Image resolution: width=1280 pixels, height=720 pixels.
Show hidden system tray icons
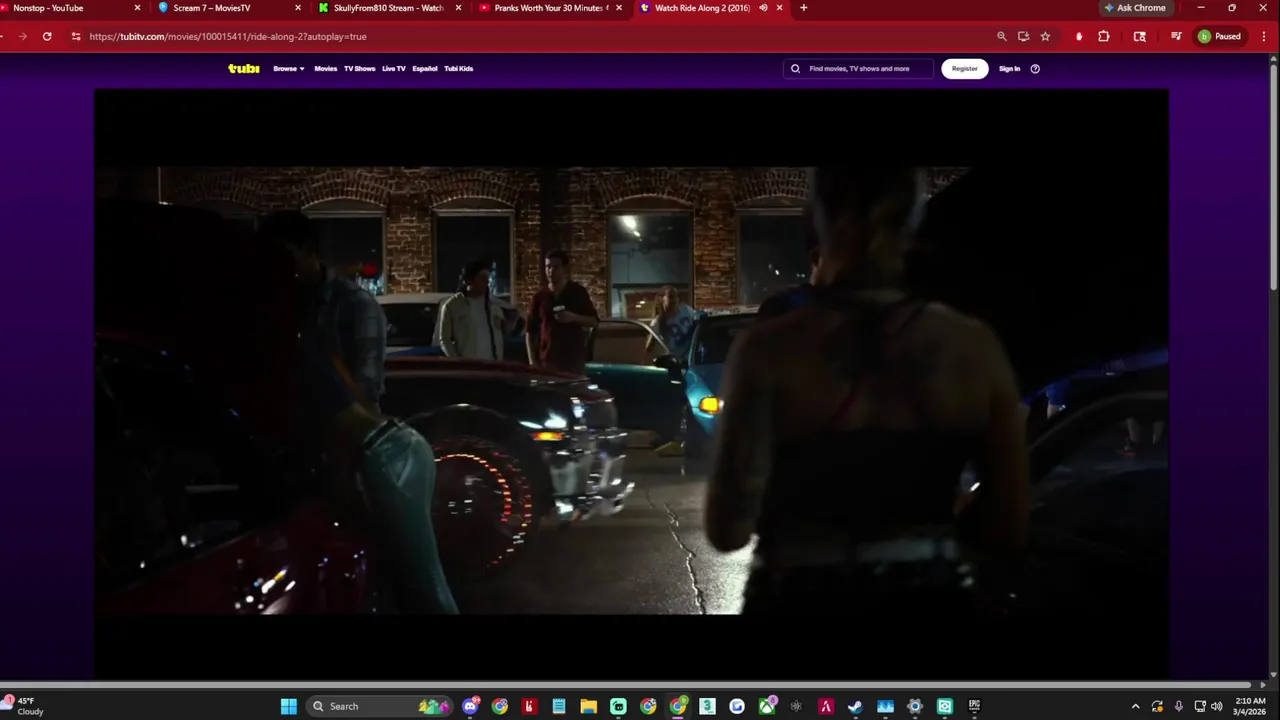pyautogui.click(x=1135, y=706)
